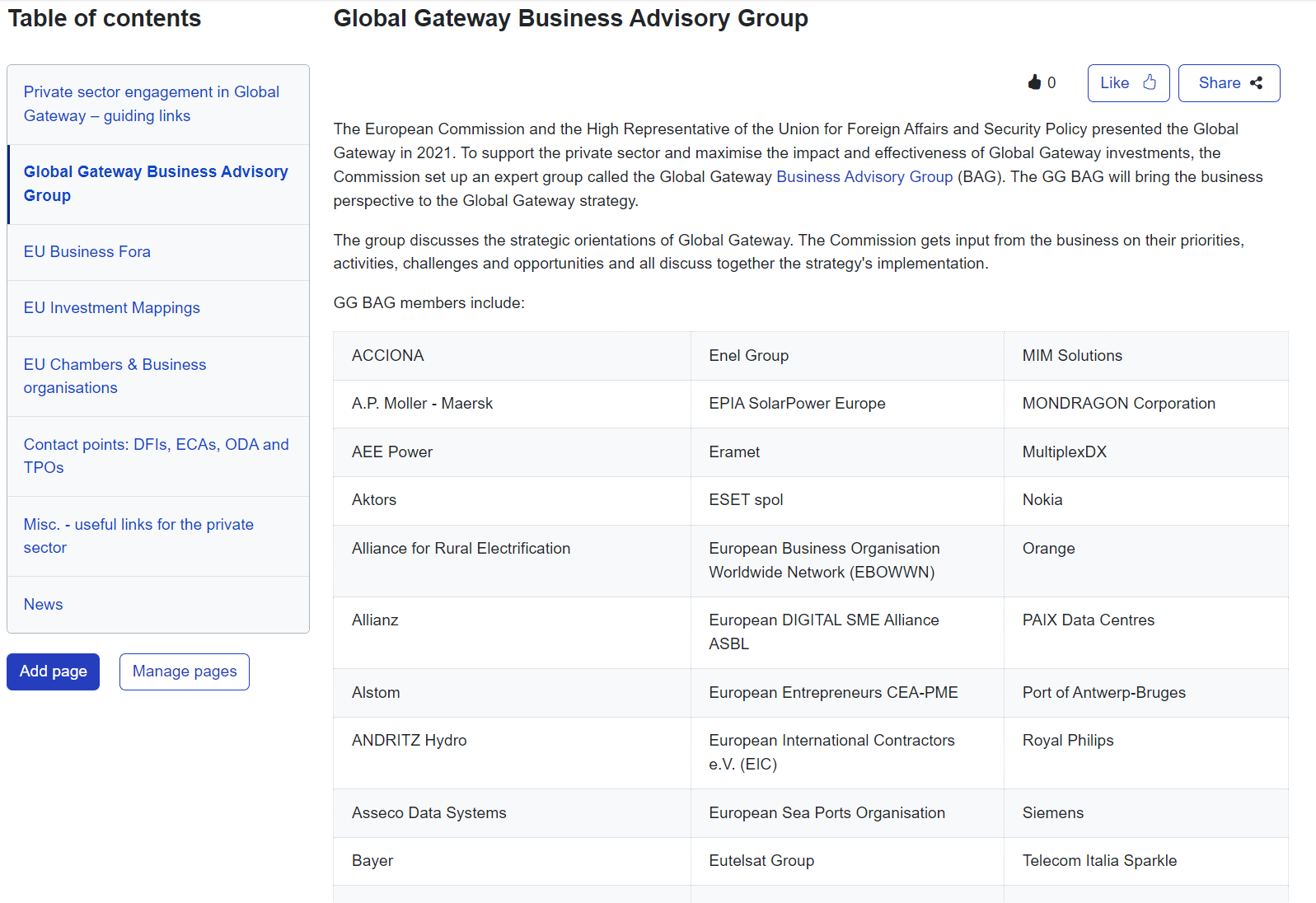Click the PAIX Data Centres cell

click(x=1146, y=633)
